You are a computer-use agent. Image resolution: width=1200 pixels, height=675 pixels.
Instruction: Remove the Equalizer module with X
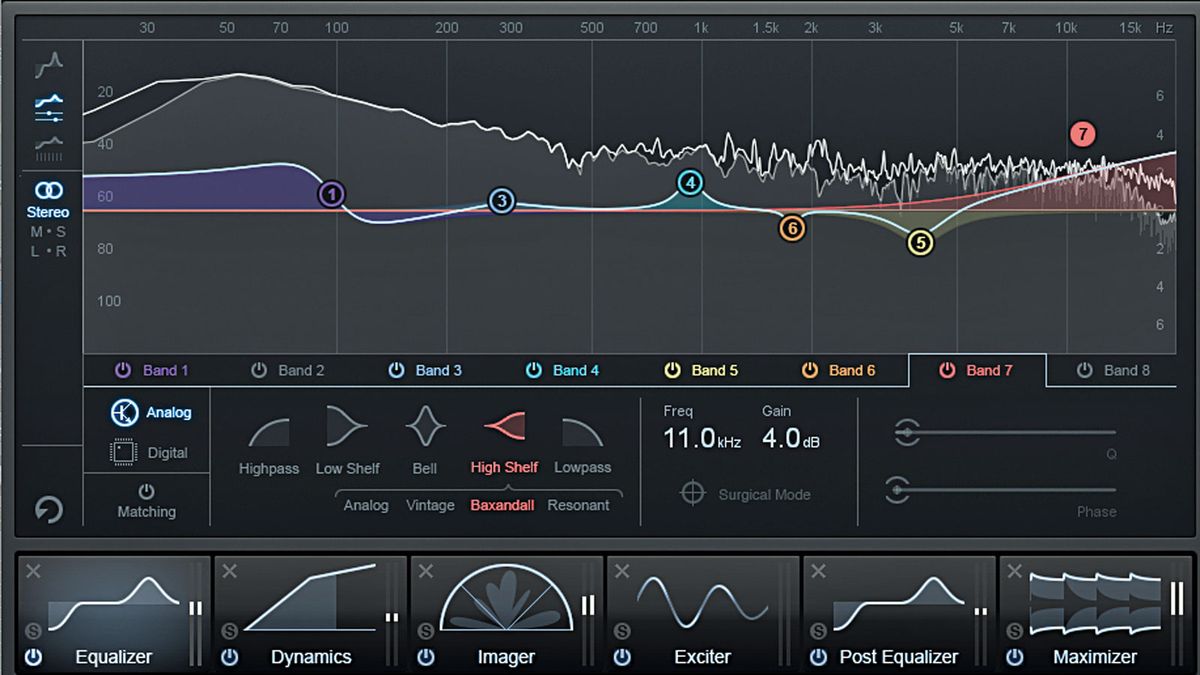[x=33, y=571]
